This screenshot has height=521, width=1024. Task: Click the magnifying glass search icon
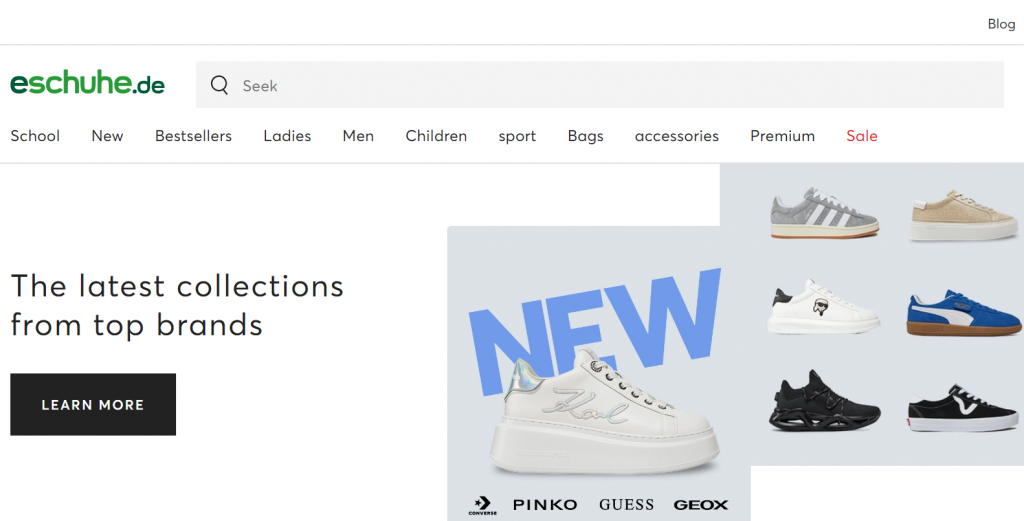219,85
